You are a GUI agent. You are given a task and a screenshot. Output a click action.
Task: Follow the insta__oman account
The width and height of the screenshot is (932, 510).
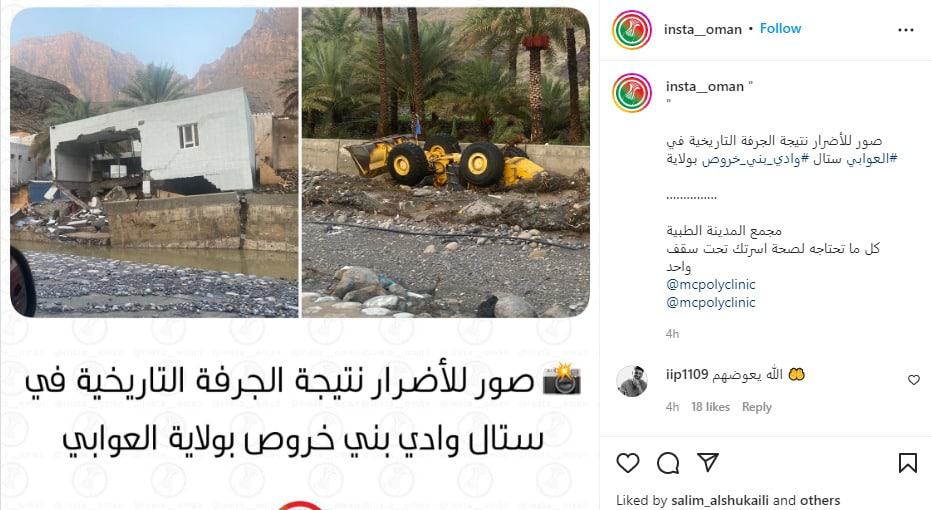pyautogui.click(x=780, y=29)
